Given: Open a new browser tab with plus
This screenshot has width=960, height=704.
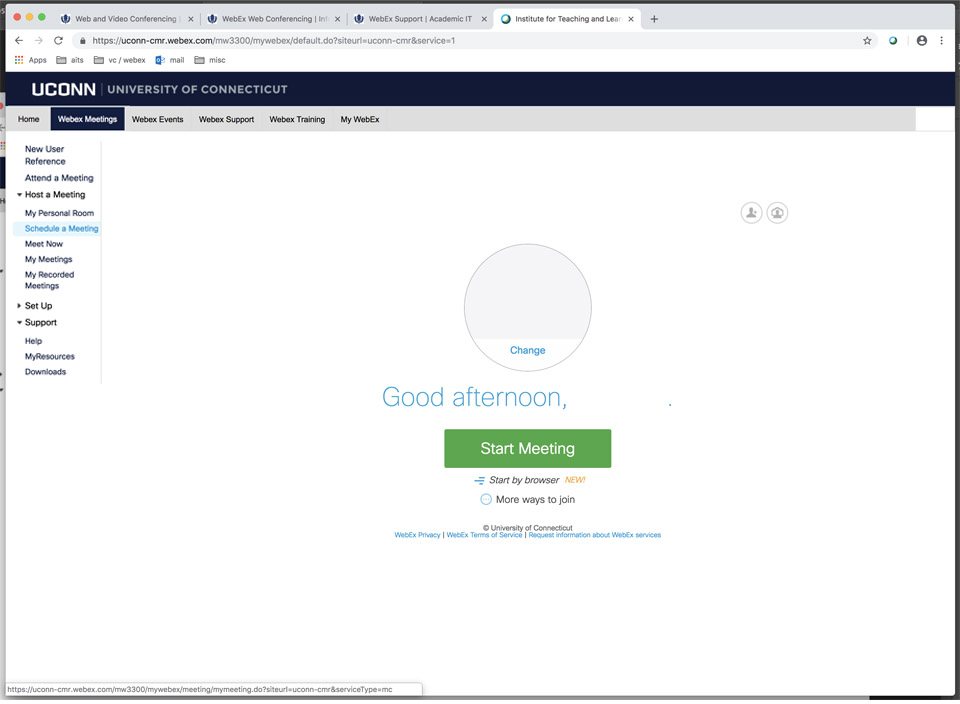Looking at the screenshot, I should (x=654, y=19).
